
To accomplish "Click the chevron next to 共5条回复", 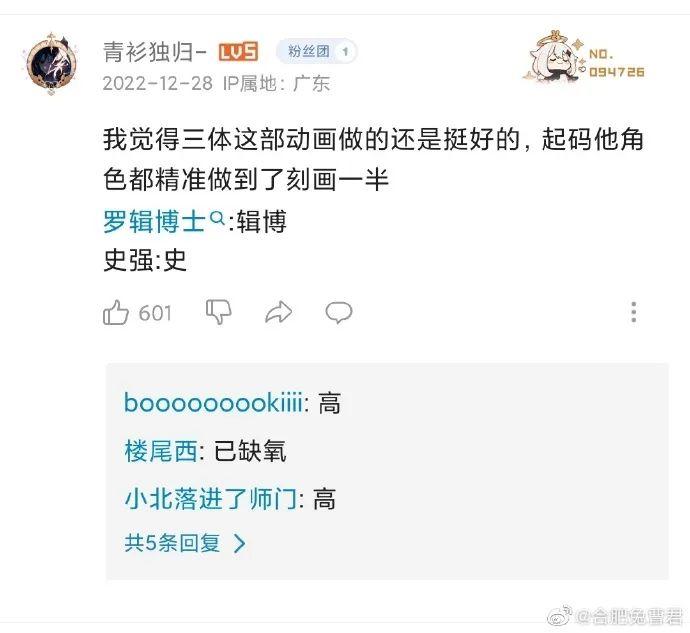I will click(240, 543).
